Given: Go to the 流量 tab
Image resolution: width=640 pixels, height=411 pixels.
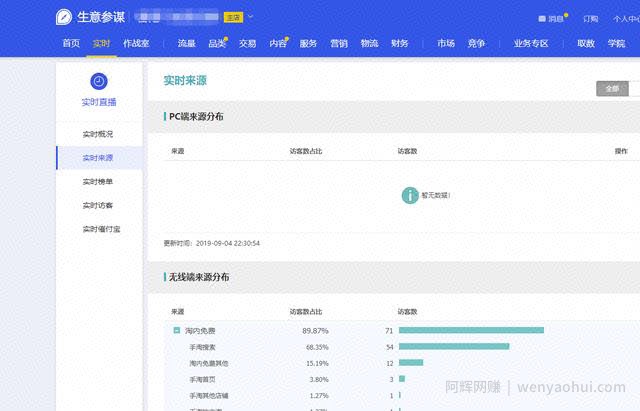Looking at the screenshot, I should point(187,43).
